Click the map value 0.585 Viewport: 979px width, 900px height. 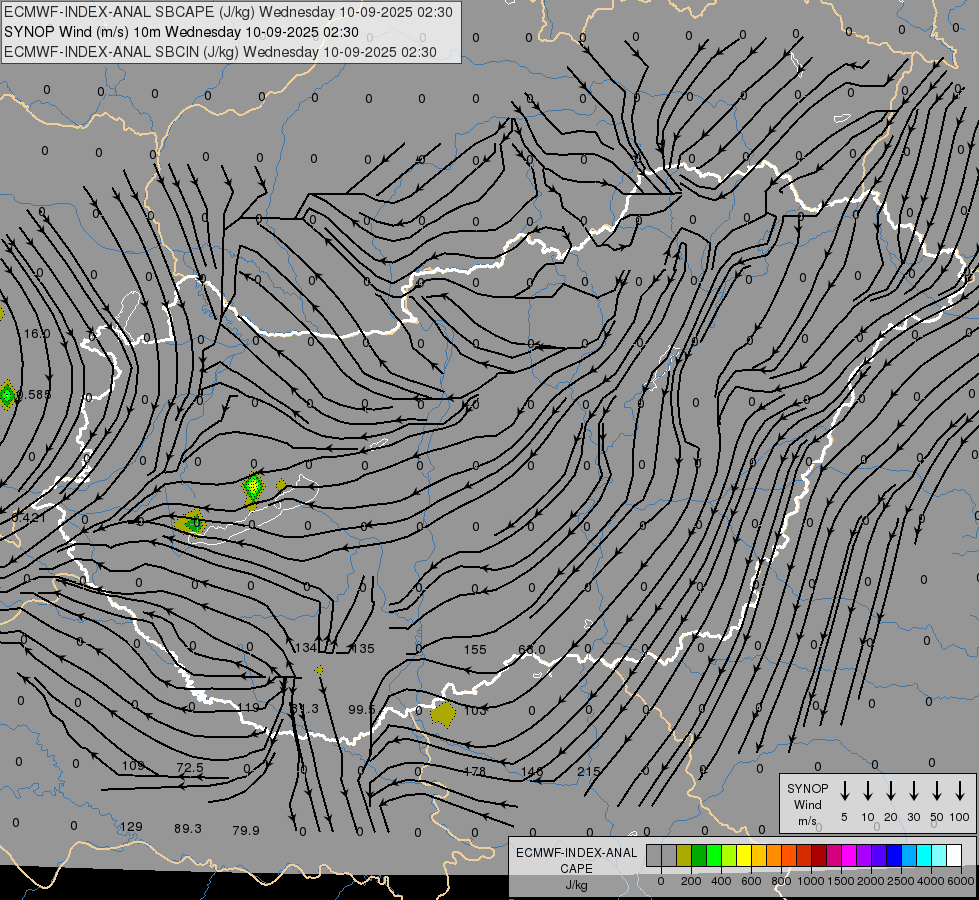(x=34, y=395)
